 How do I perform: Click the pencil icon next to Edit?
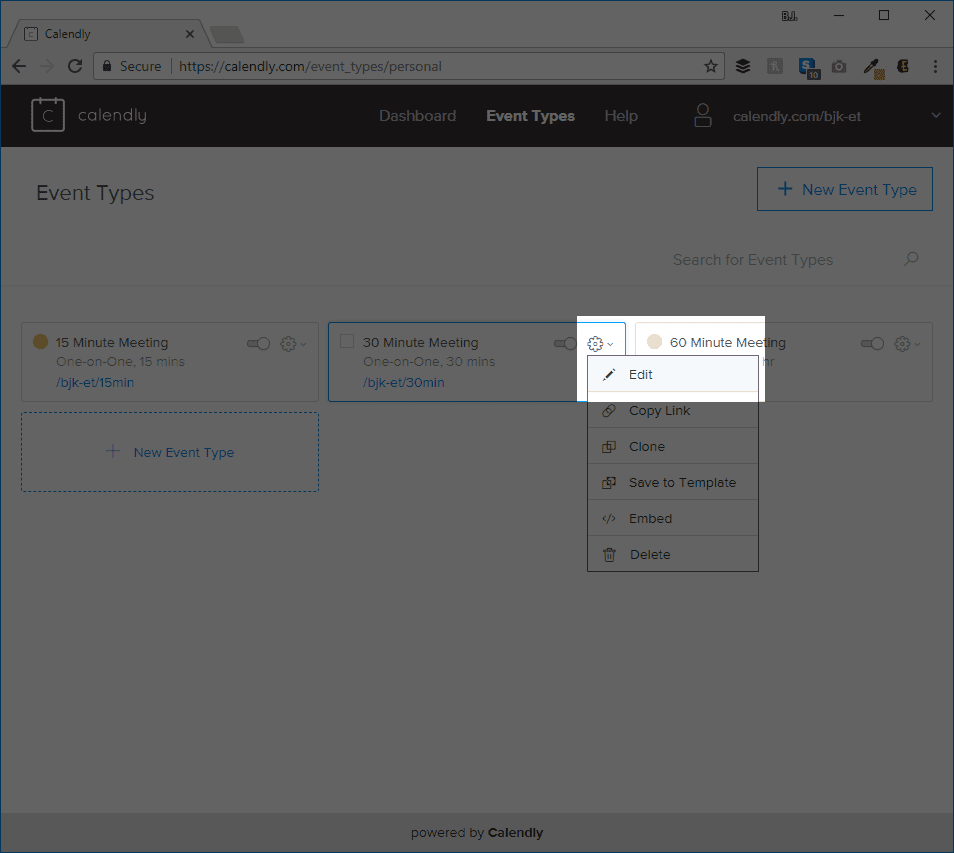(x=608, y=375)
